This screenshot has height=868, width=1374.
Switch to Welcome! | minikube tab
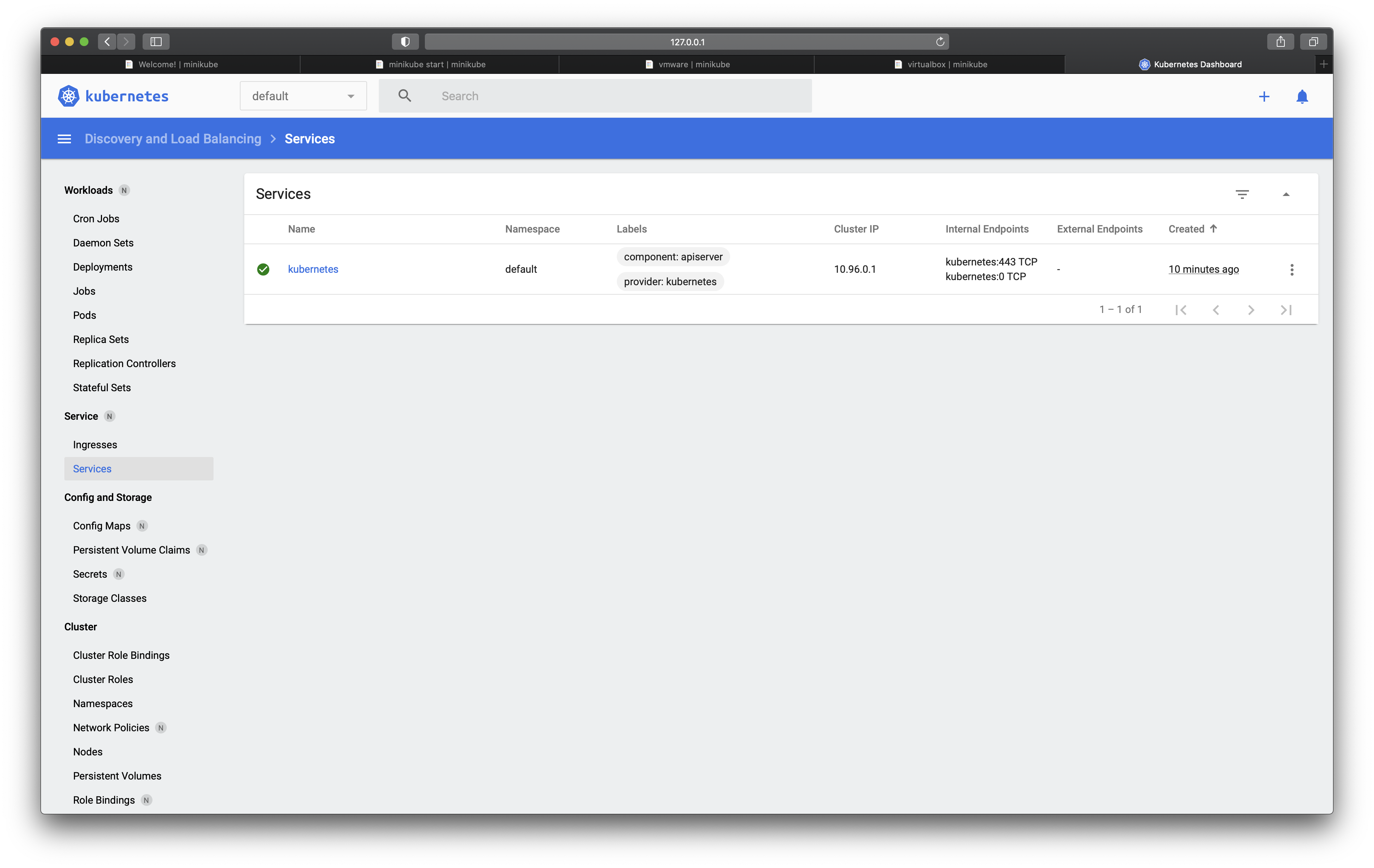(x=171, y=64)
